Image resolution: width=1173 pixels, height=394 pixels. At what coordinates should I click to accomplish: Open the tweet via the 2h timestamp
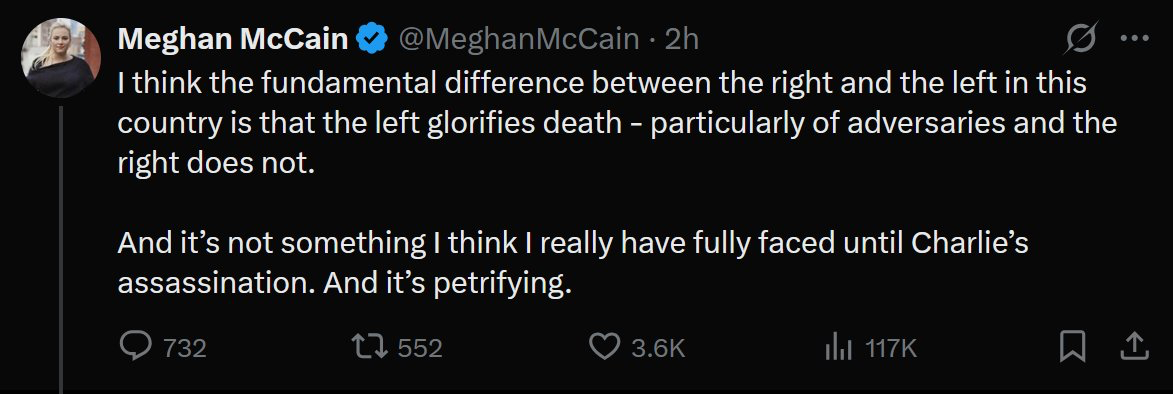(x=682, y=39)
